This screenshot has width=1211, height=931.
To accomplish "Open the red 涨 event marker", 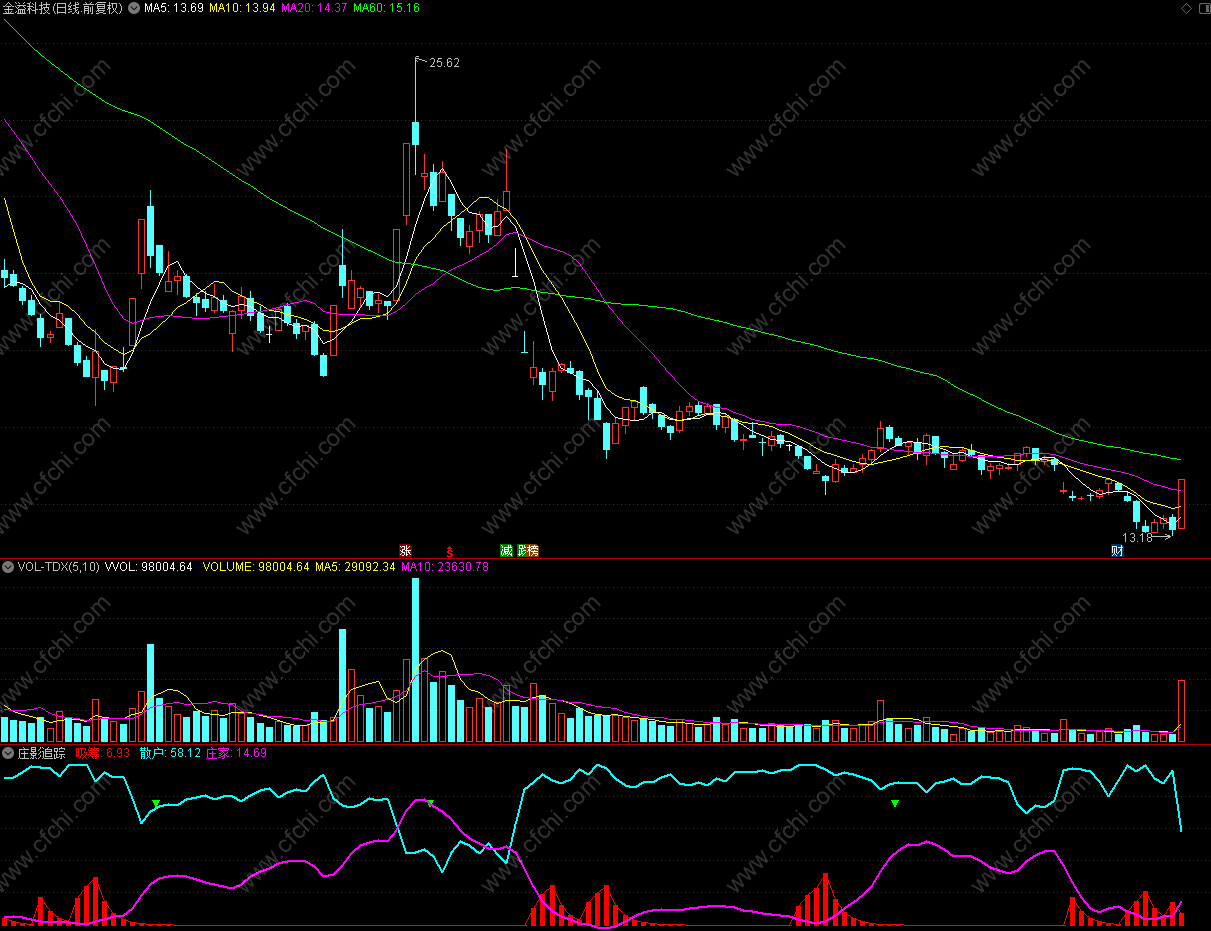I will tap(405, 550).
